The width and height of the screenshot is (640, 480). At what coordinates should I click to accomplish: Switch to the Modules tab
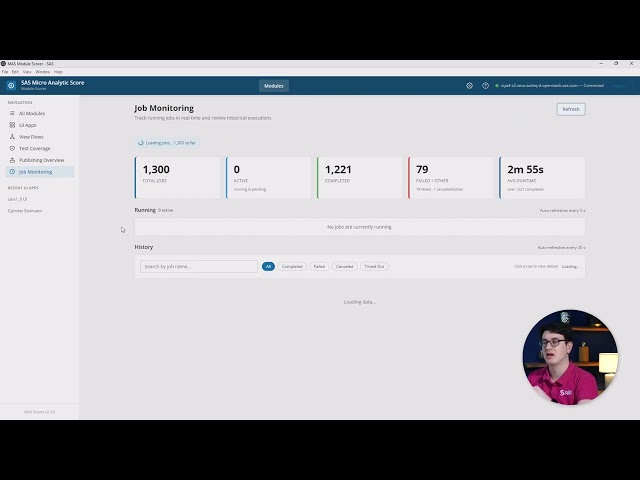point(273,86)
